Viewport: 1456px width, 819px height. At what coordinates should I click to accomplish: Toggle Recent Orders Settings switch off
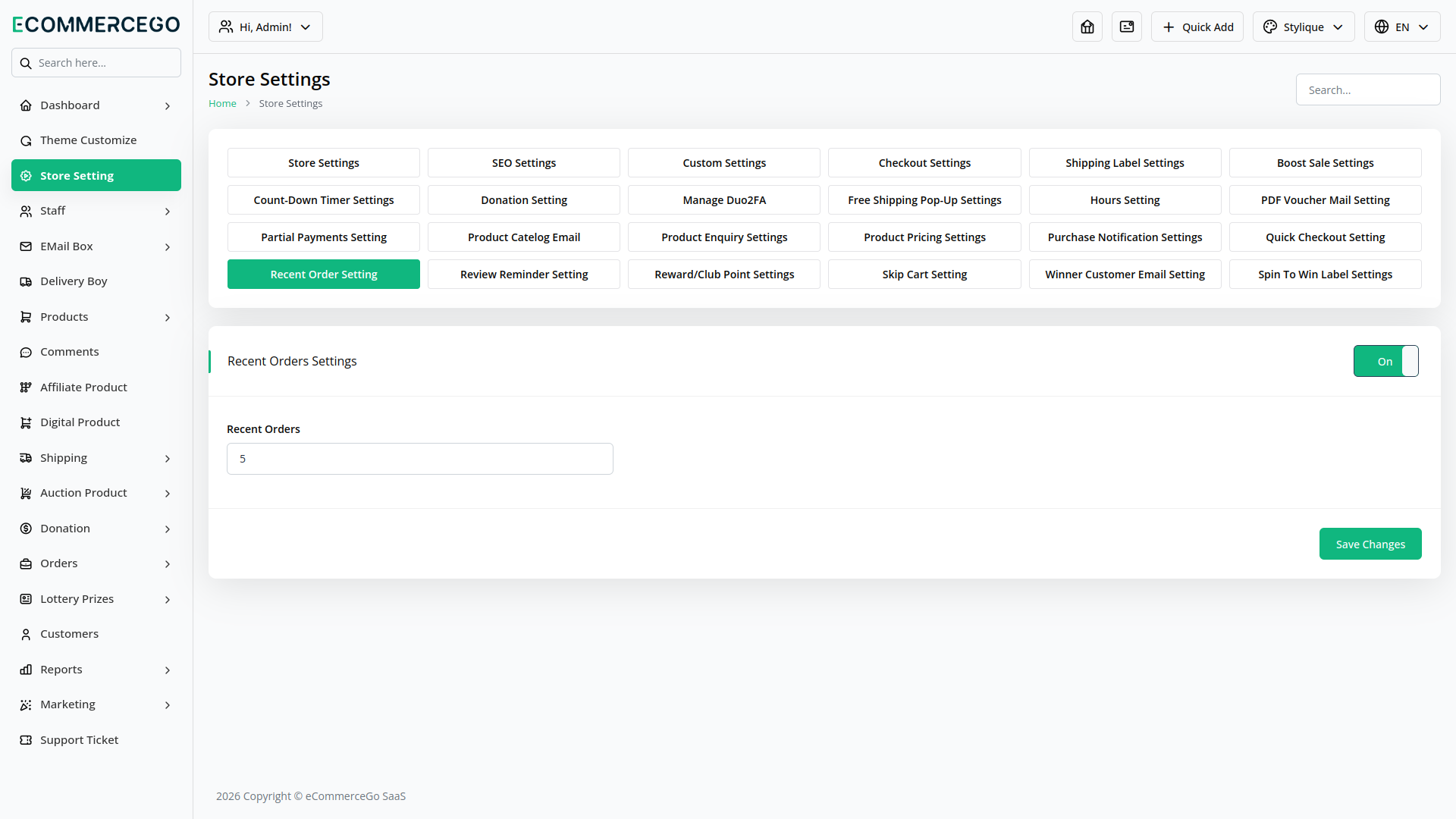(1385, 361)
